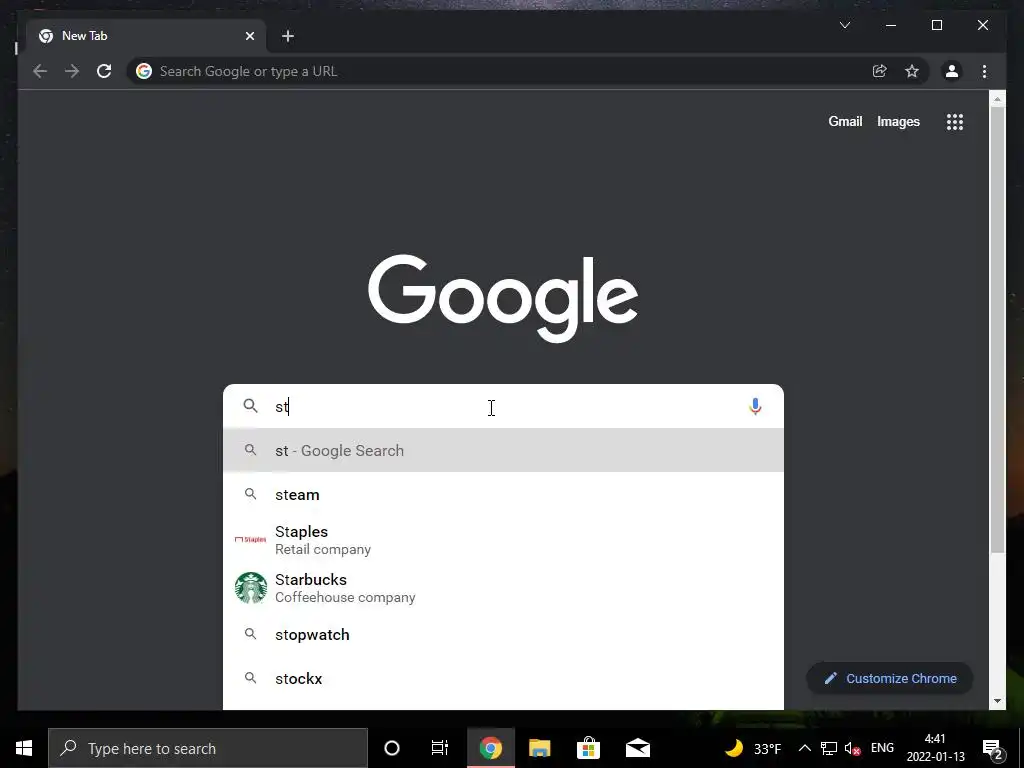Open the tab search dropdown chevron

click(844, 25)
